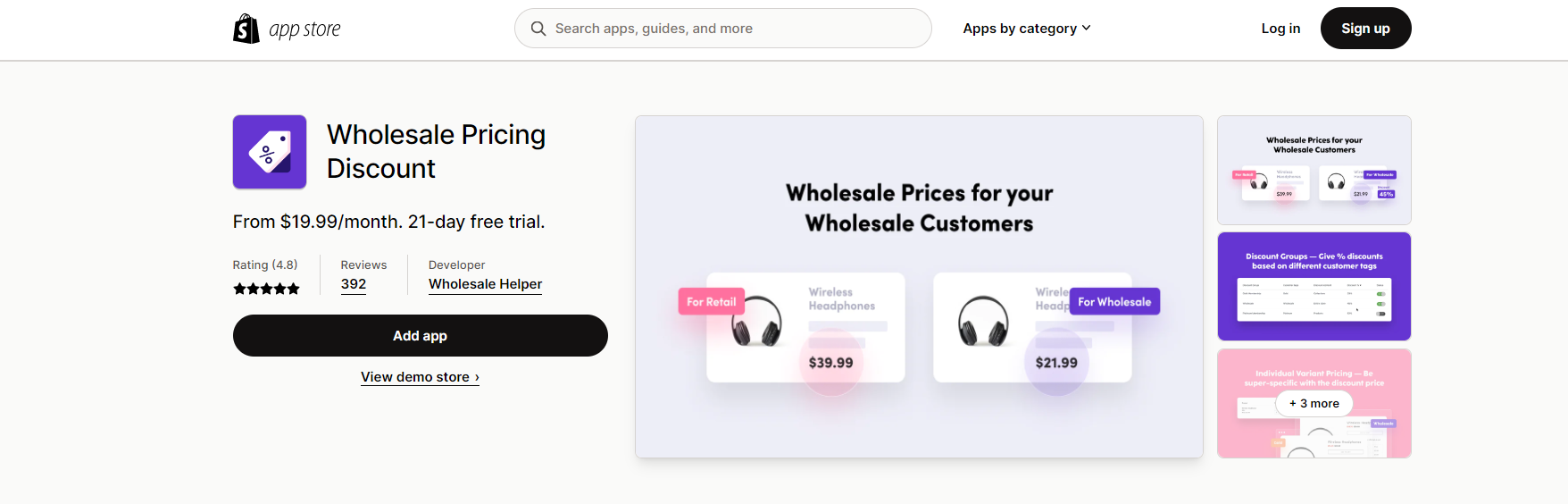Click the magnifying glass search icon

click(x=538, y=29)
